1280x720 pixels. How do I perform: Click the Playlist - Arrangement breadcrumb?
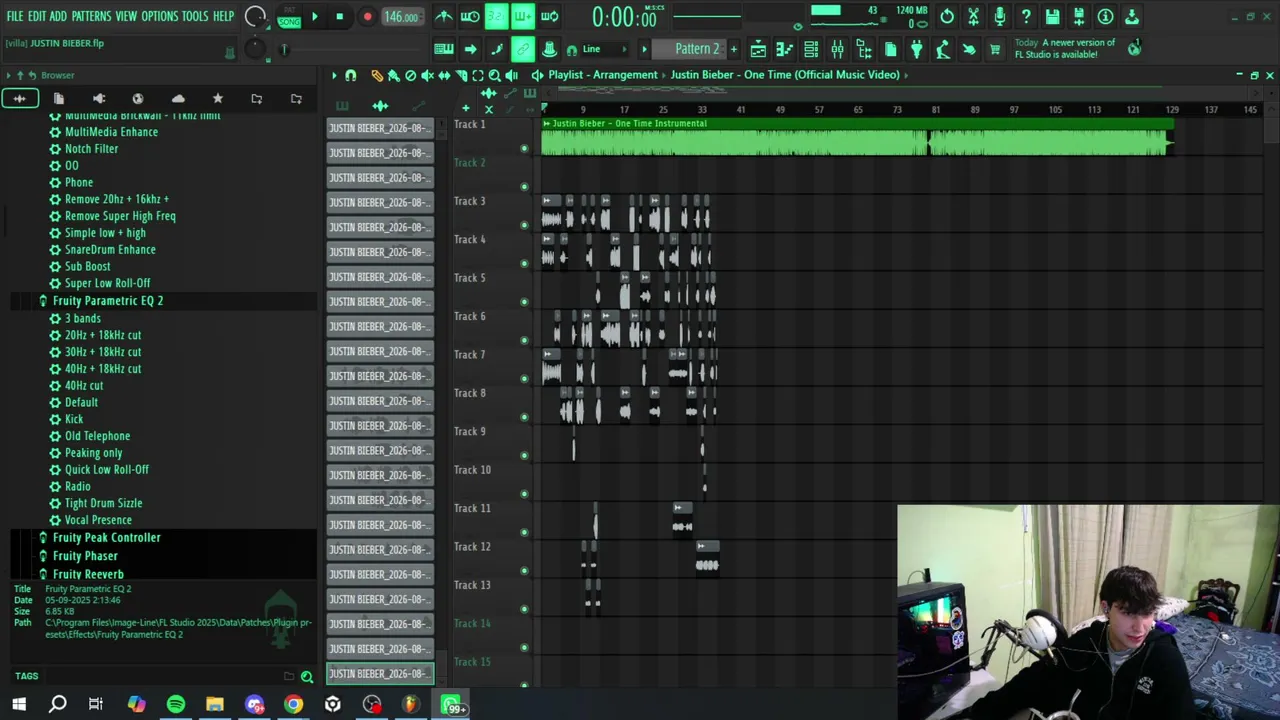coord(602,75)
